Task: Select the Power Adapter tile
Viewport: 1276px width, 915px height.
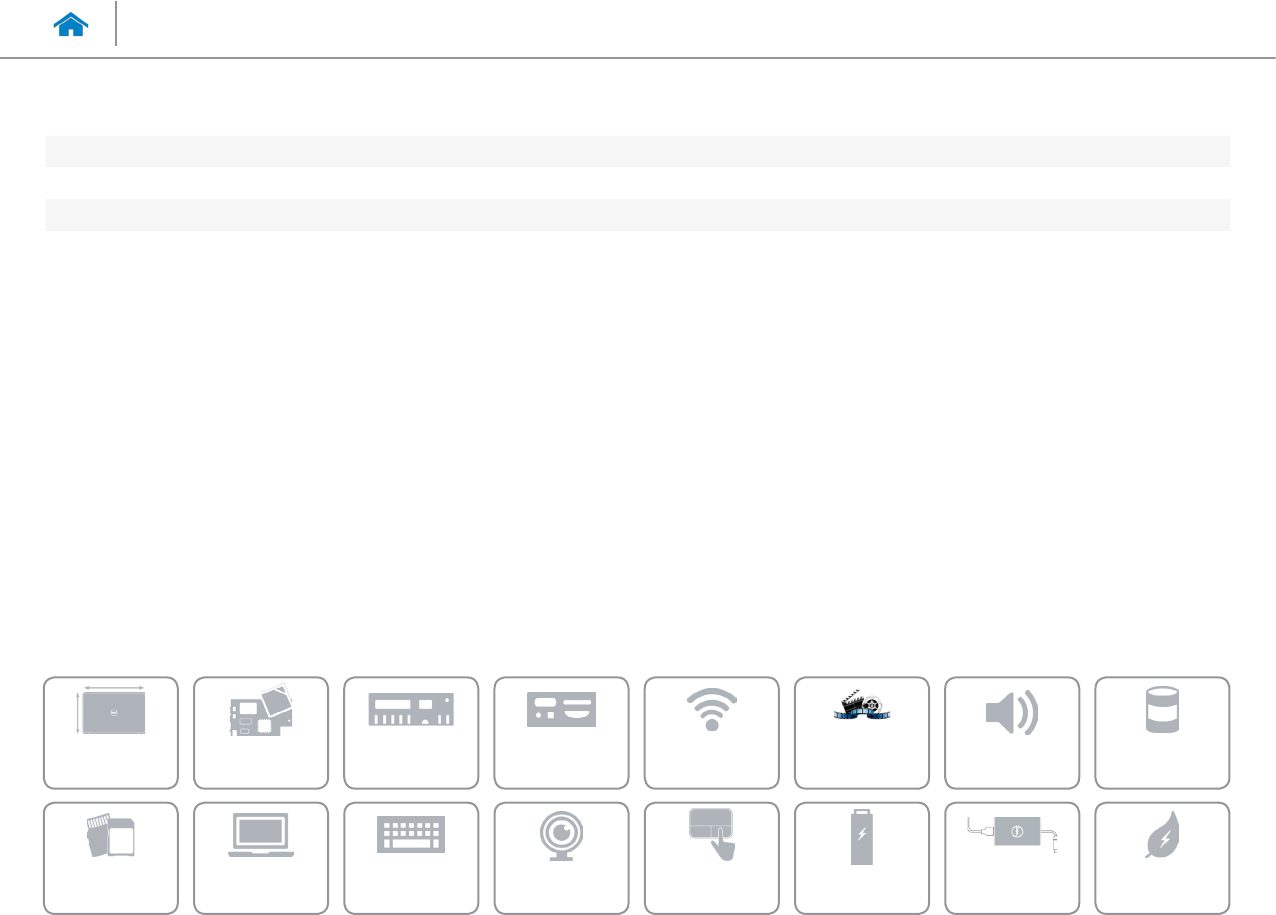Action: (x=1012, y=858)
